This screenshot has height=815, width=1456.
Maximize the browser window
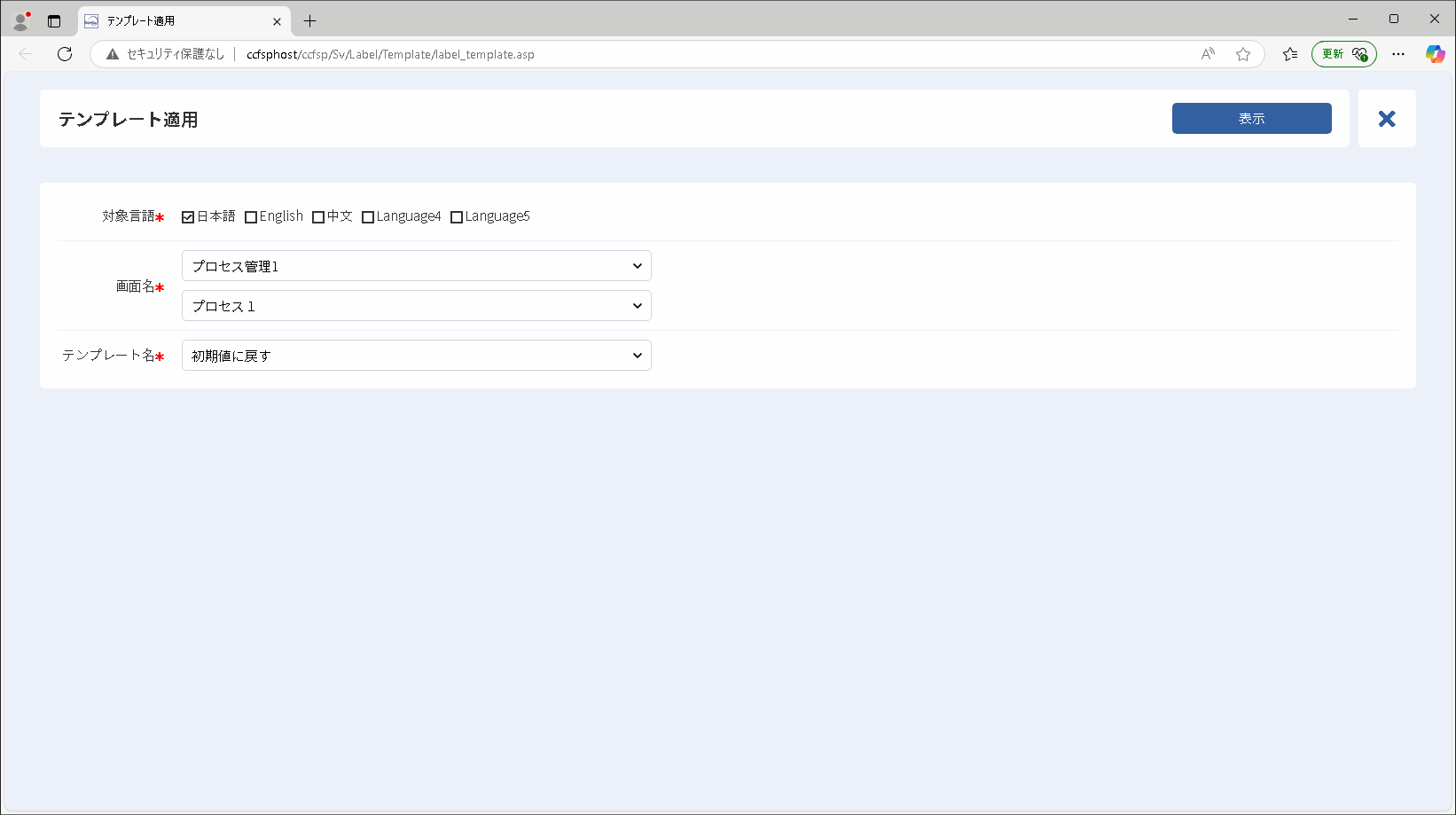(x=1394, y=19)
